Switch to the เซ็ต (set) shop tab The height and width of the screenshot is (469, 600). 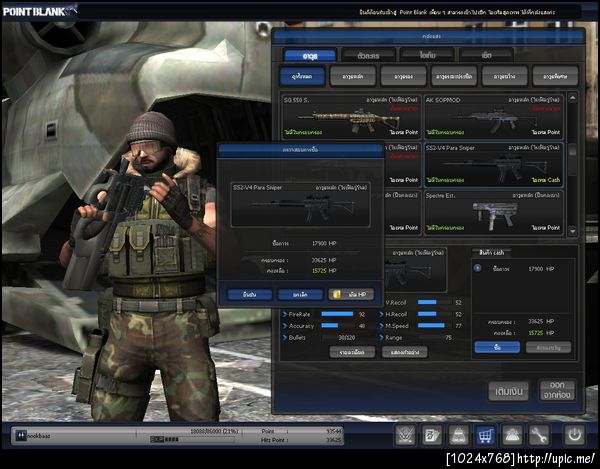click(x=486, y=55)
